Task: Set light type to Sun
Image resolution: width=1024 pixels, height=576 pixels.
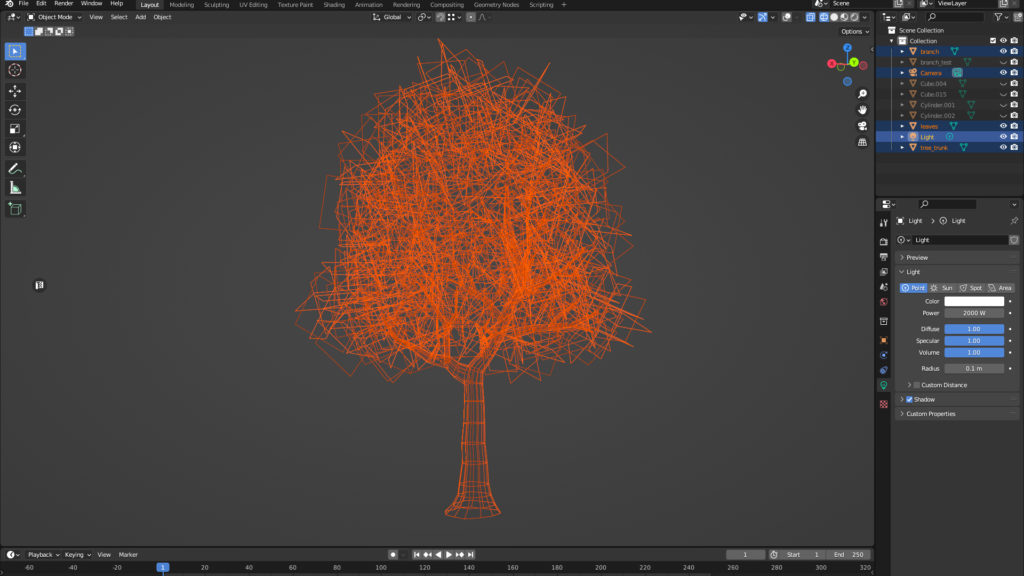Action: 942,288
